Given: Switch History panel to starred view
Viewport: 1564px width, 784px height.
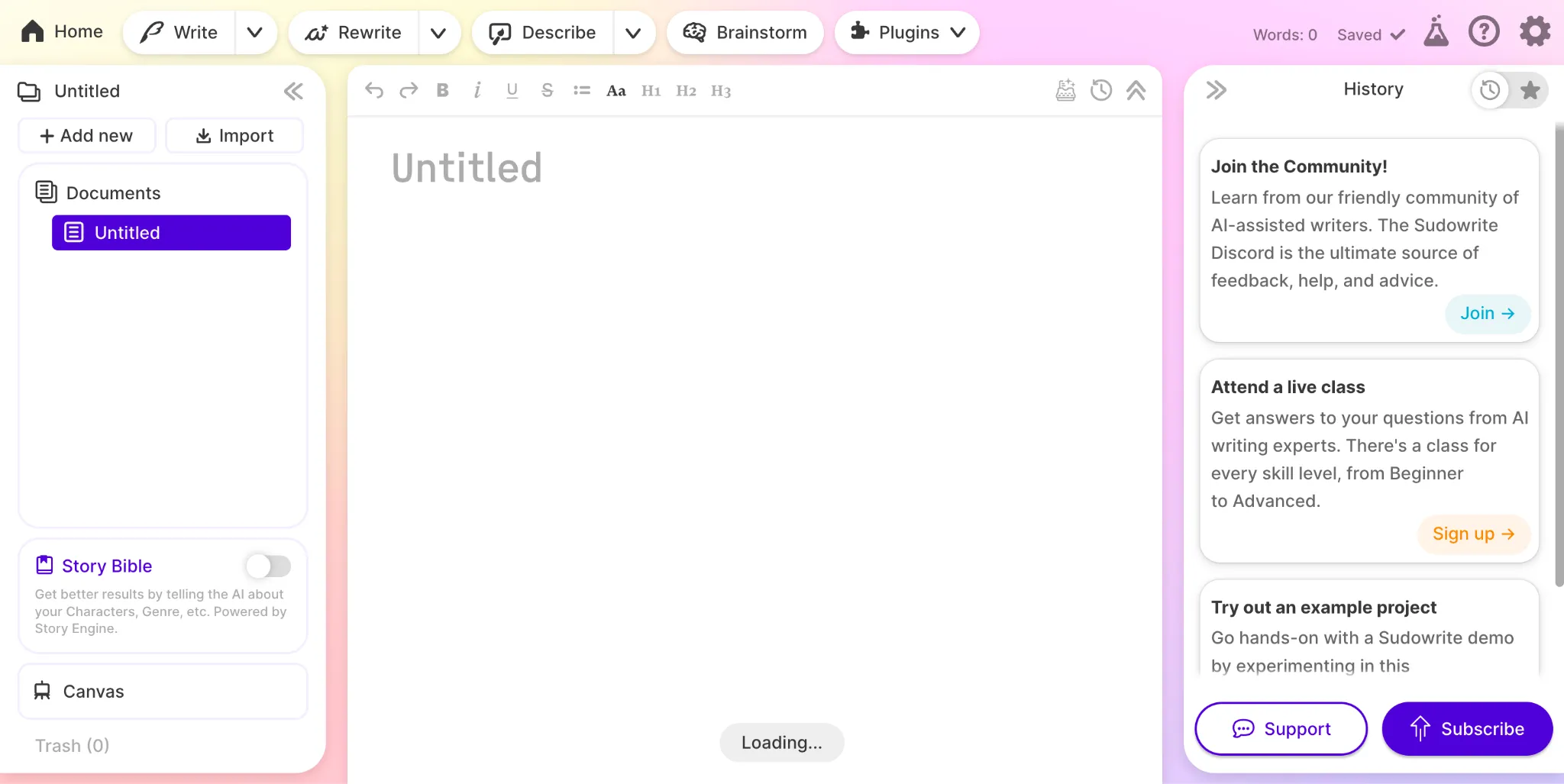Looking at the screenshot, I should pos(1530,90).
